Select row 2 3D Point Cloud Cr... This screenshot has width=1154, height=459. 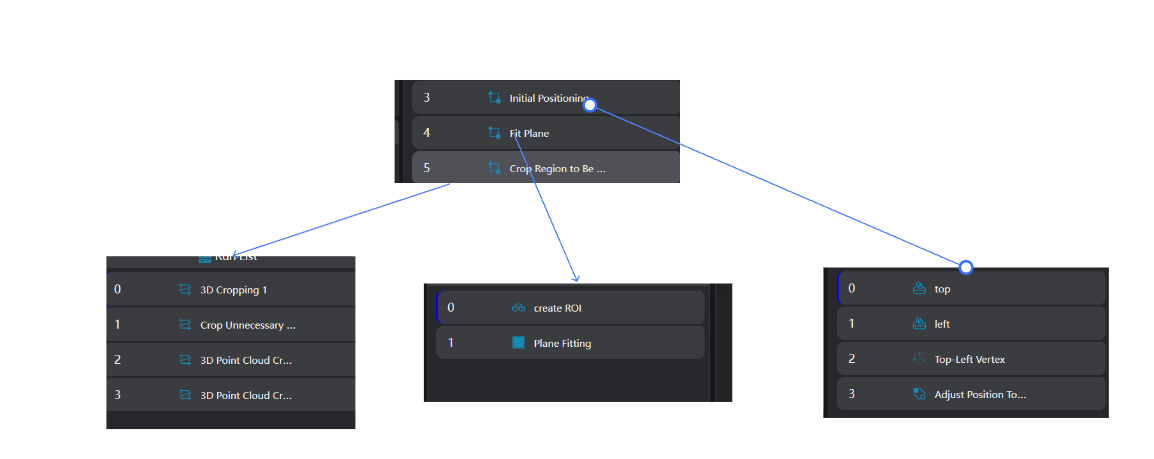click(x=231, y=360)
